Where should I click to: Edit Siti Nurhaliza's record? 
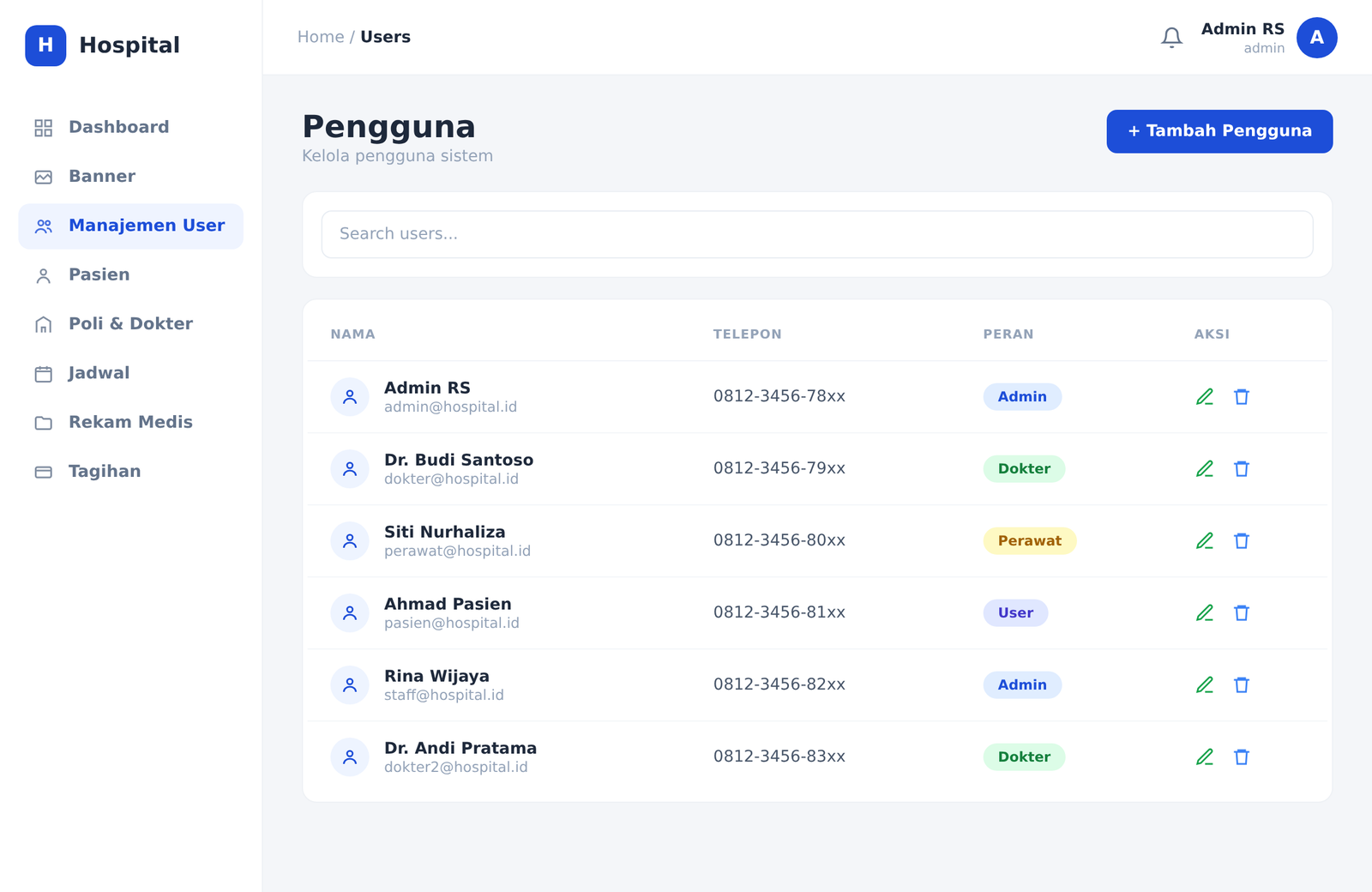[x=1205, y=540]
